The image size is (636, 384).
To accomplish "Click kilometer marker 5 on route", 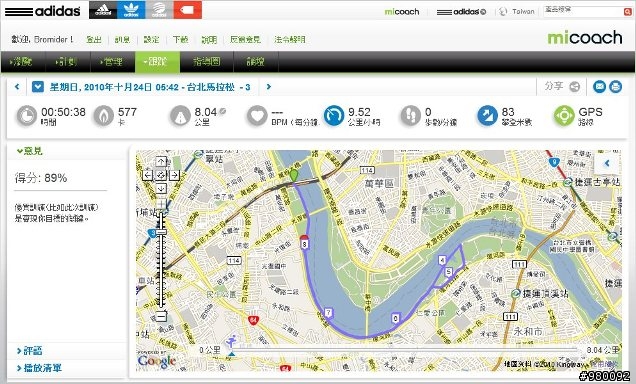I will point(449,272).
